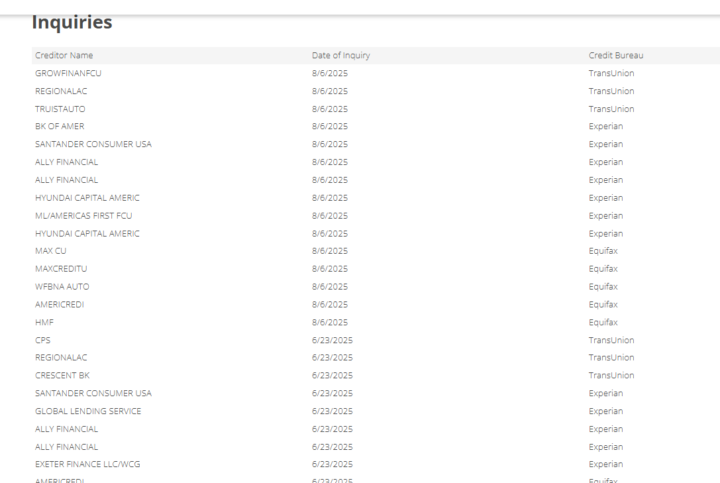Select the WFBNA AUTO creditor entry
The width and height of the screenshot is (720, 483).
pyautogui.click(x=62, y=287)
